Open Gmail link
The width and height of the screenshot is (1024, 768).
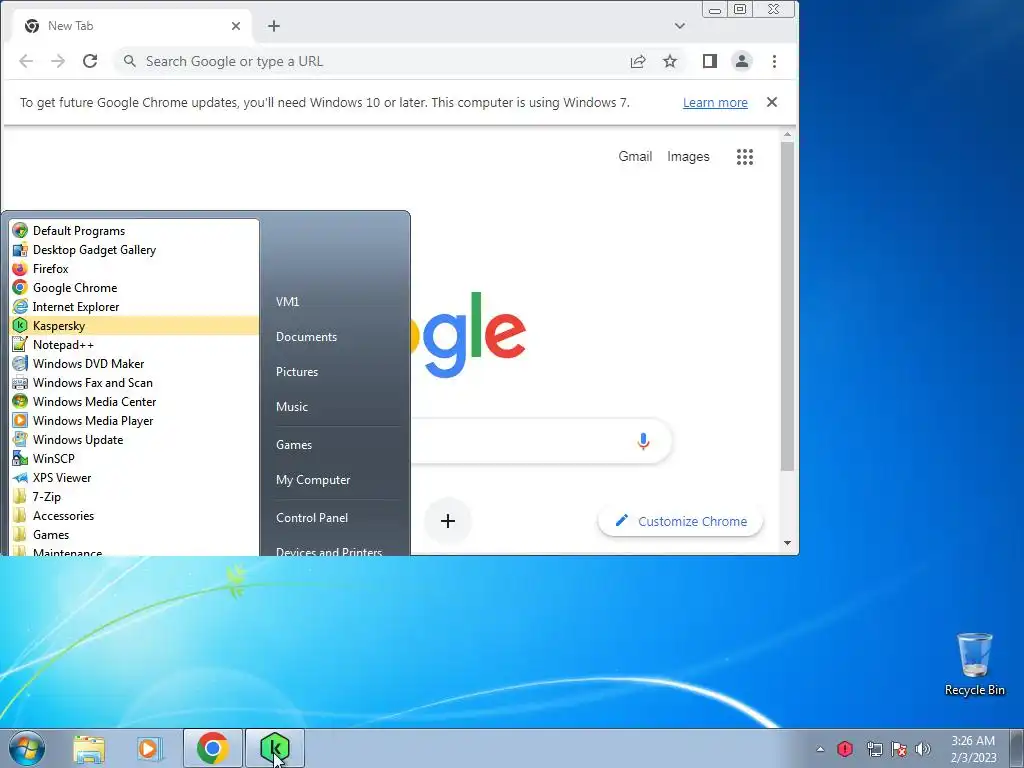tap(635, 156)
